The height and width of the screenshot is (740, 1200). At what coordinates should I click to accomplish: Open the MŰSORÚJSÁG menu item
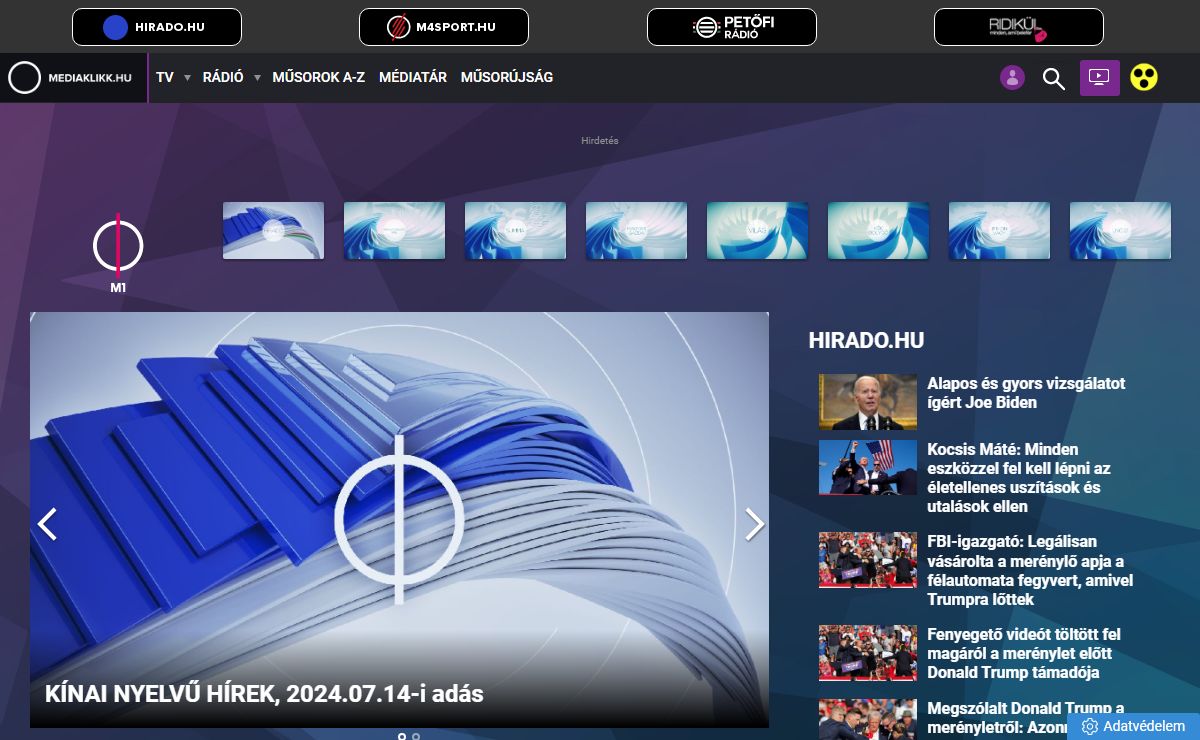coord(507,77)
